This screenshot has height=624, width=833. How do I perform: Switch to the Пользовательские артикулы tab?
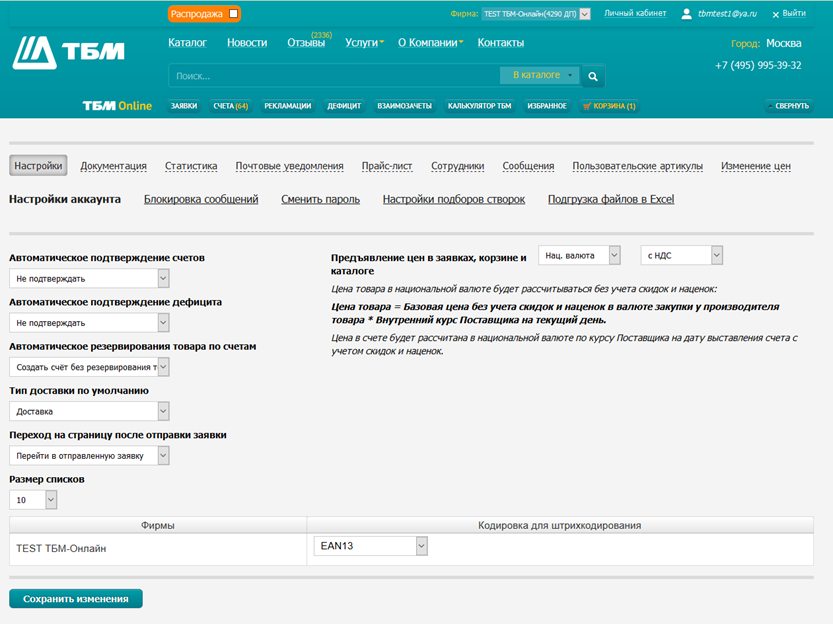coord(638,166)
